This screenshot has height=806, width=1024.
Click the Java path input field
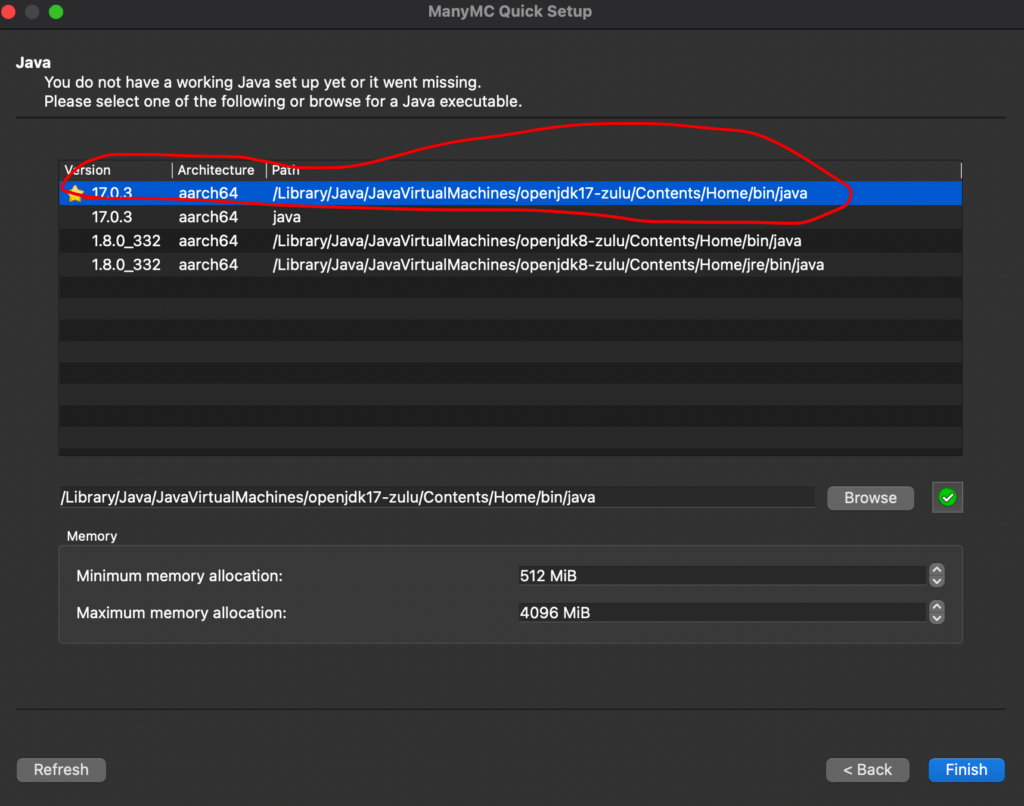tap(437, 497)
